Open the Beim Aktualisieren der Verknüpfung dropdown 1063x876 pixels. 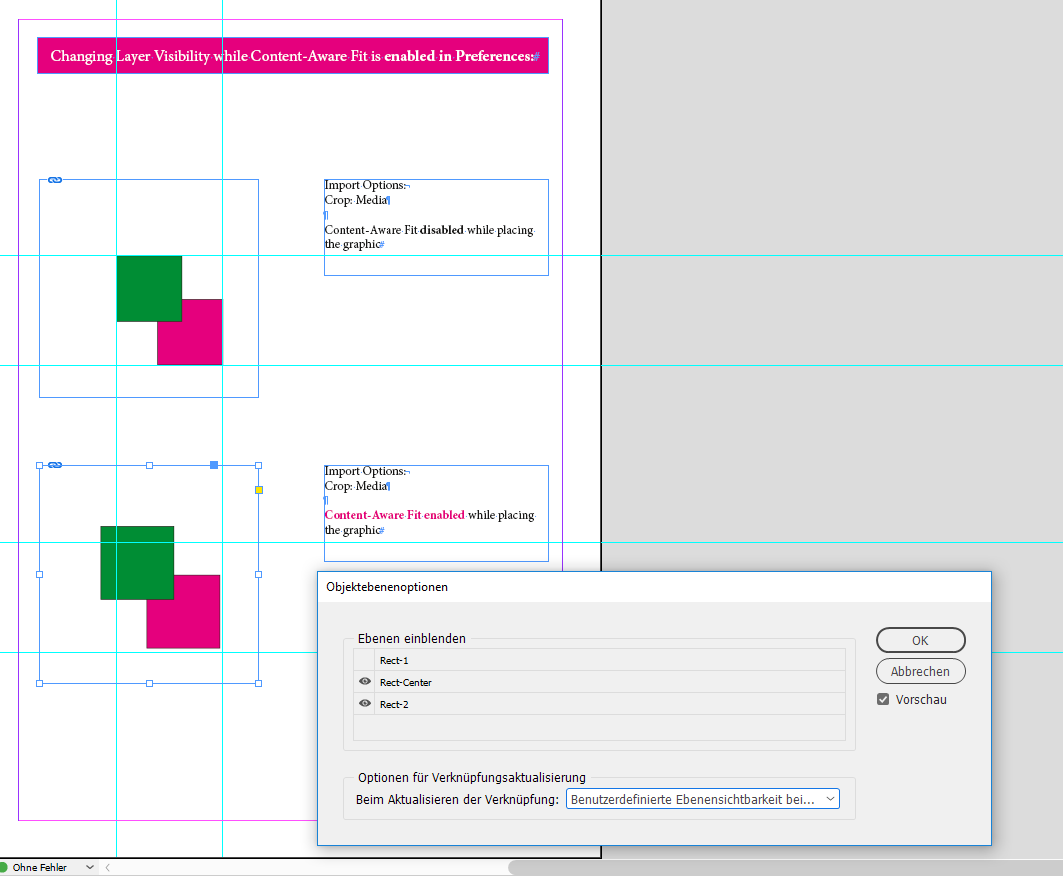702,799
